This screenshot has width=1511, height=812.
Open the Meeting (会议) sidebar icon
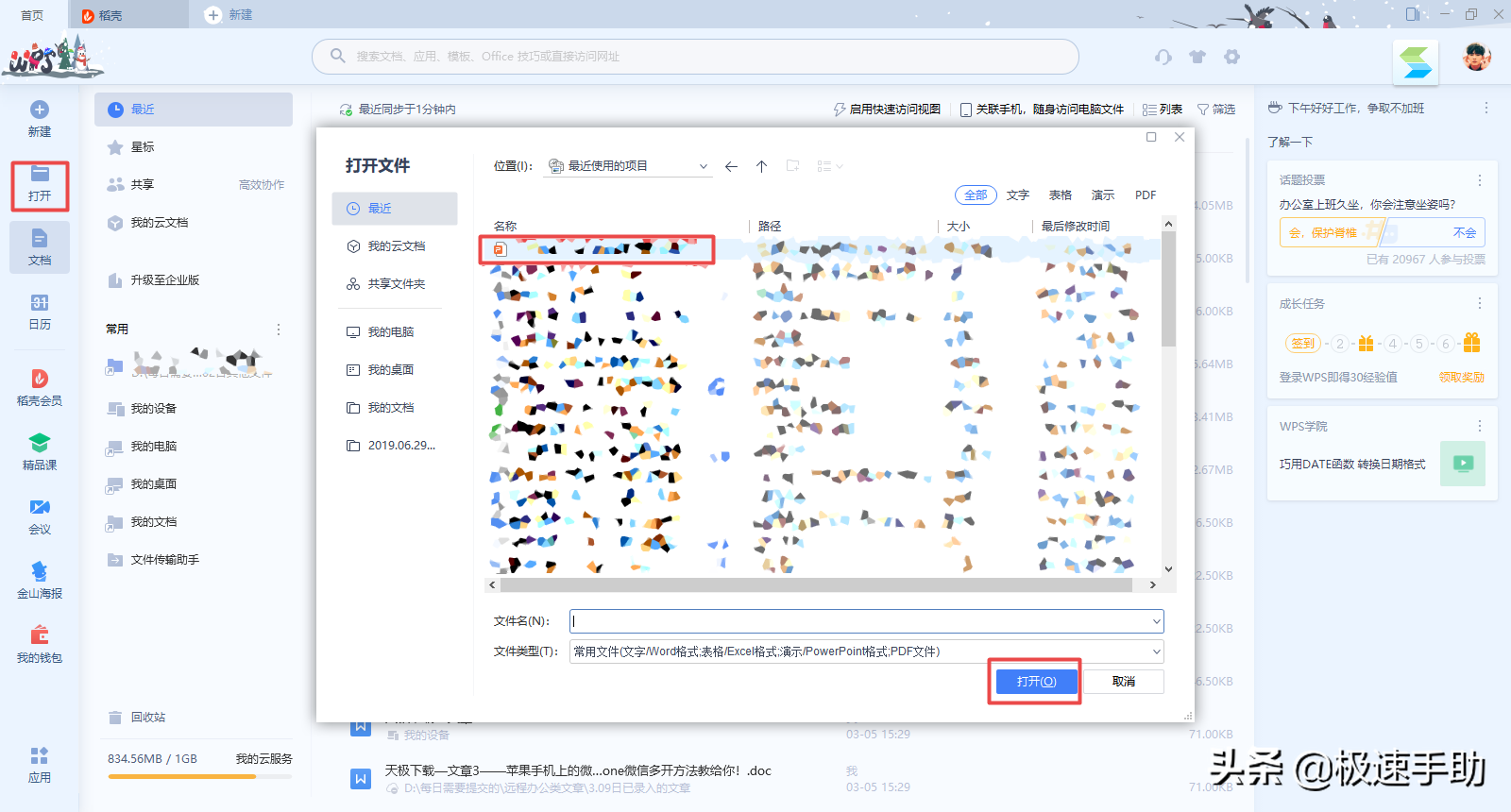point(40,516)
